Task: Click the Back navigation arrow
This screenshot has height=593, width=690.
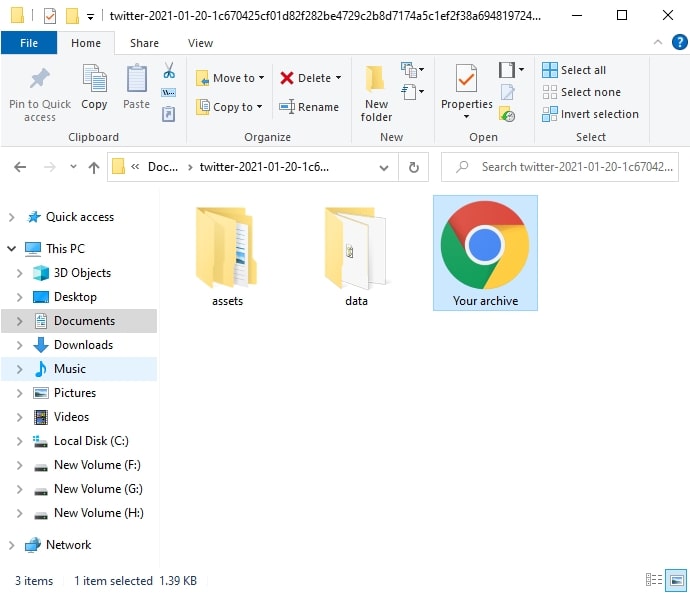Action: point(20,167)
